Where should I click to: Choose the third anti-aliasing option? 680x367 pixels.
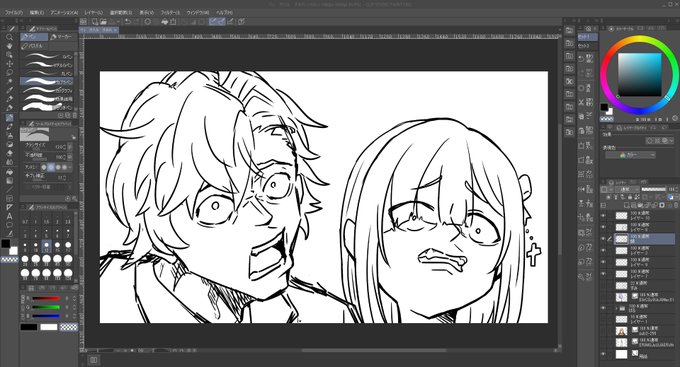(x=58, y=167)
